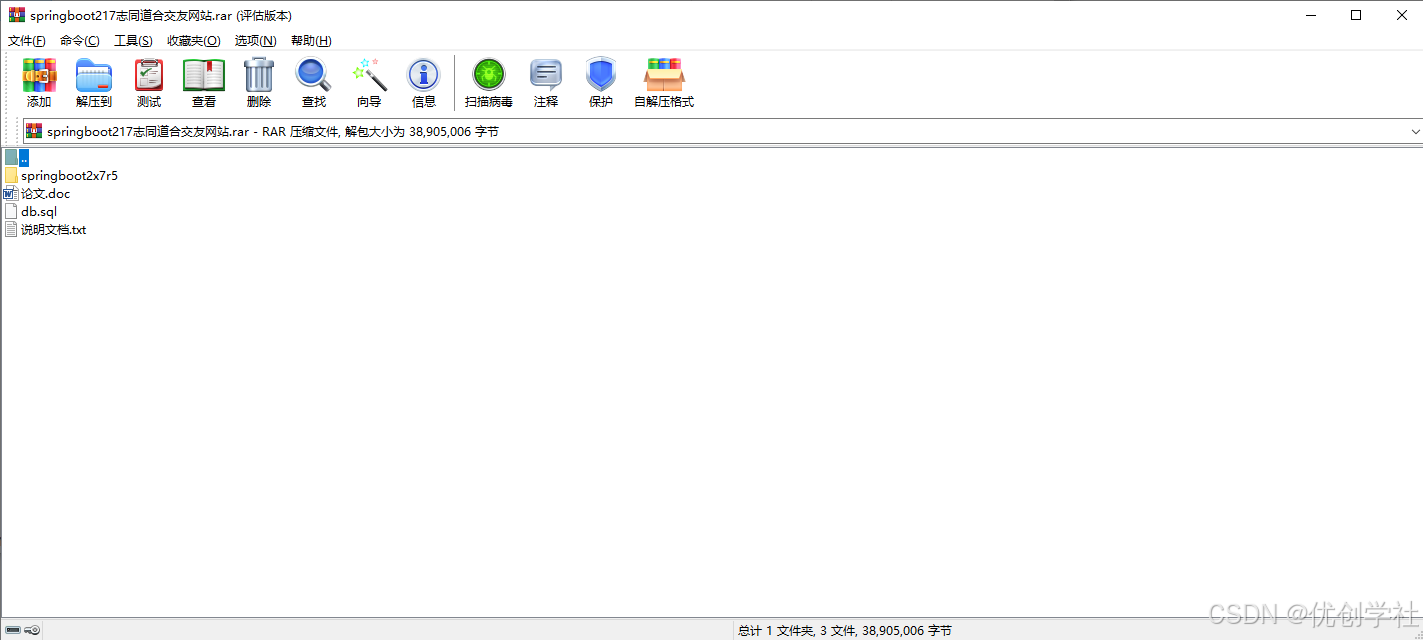Click the WinRAR app icon in title bar
The height and width of the screenshot is (640, 1423).
[x=17, y=15]
